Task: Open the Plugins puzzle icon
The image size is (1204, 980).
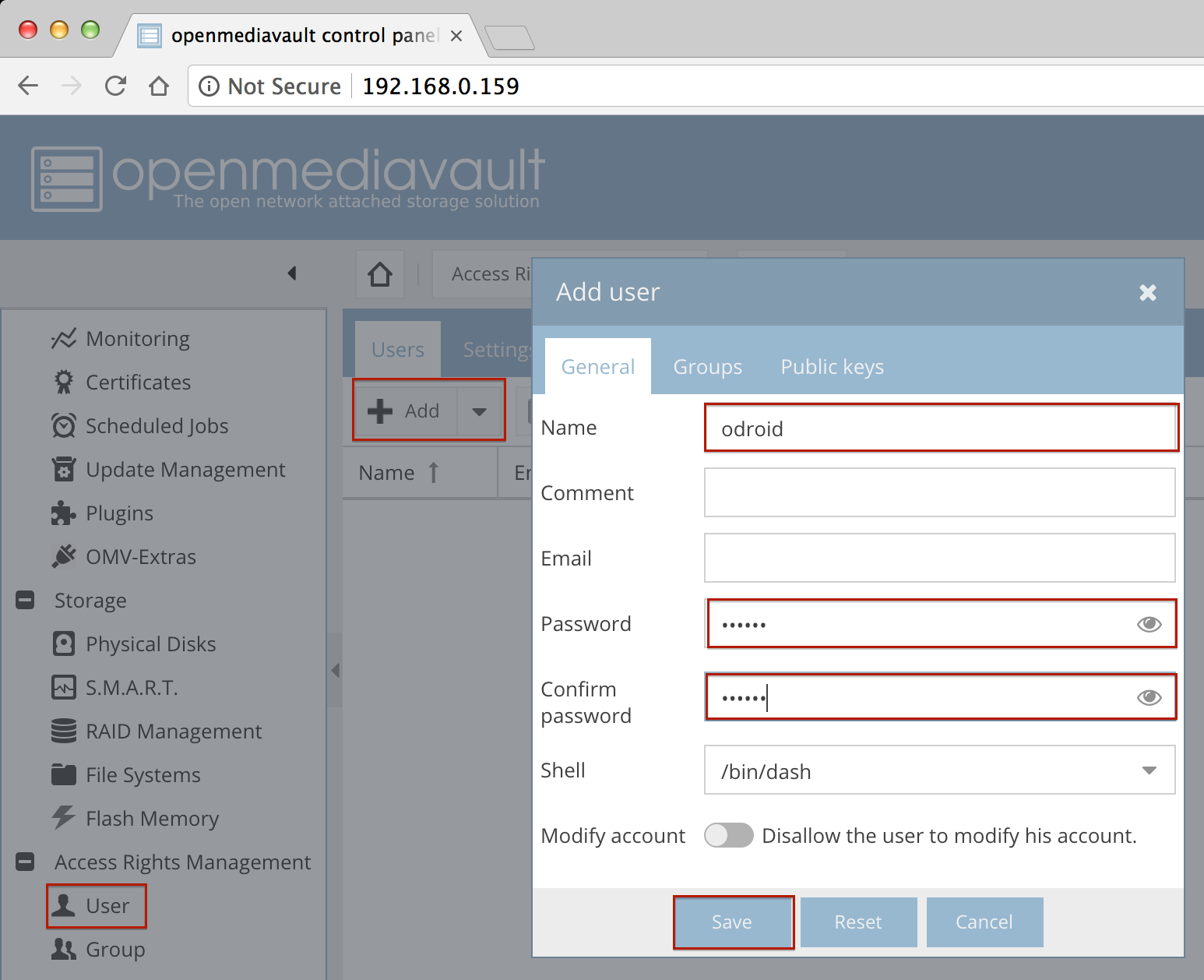Action: pos(64,513)
